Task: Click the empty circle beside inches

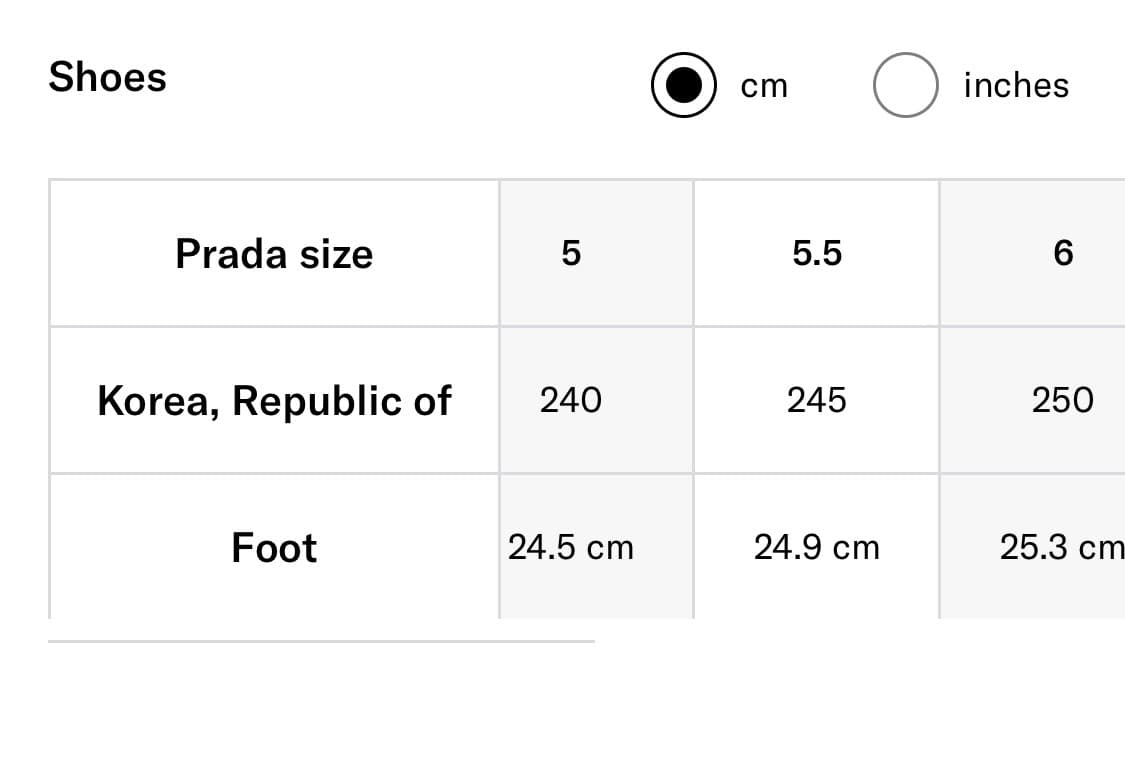Action: click(905, 85)
